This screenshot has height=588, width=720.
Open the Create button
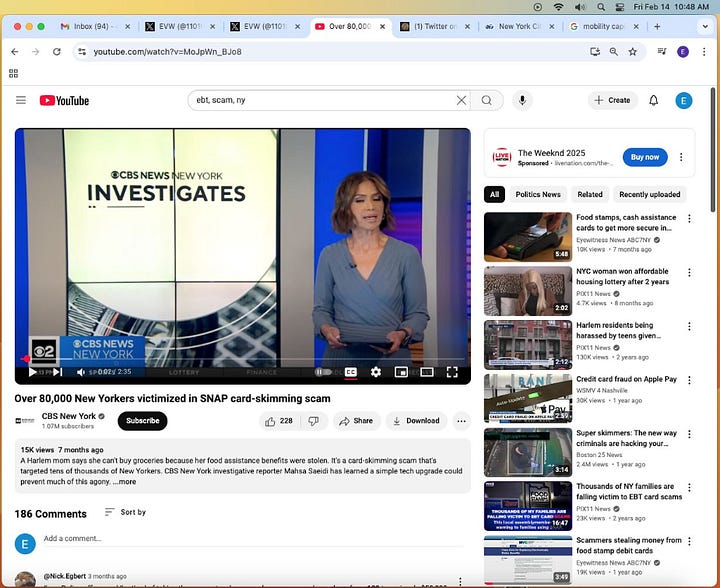click(613, 100)
